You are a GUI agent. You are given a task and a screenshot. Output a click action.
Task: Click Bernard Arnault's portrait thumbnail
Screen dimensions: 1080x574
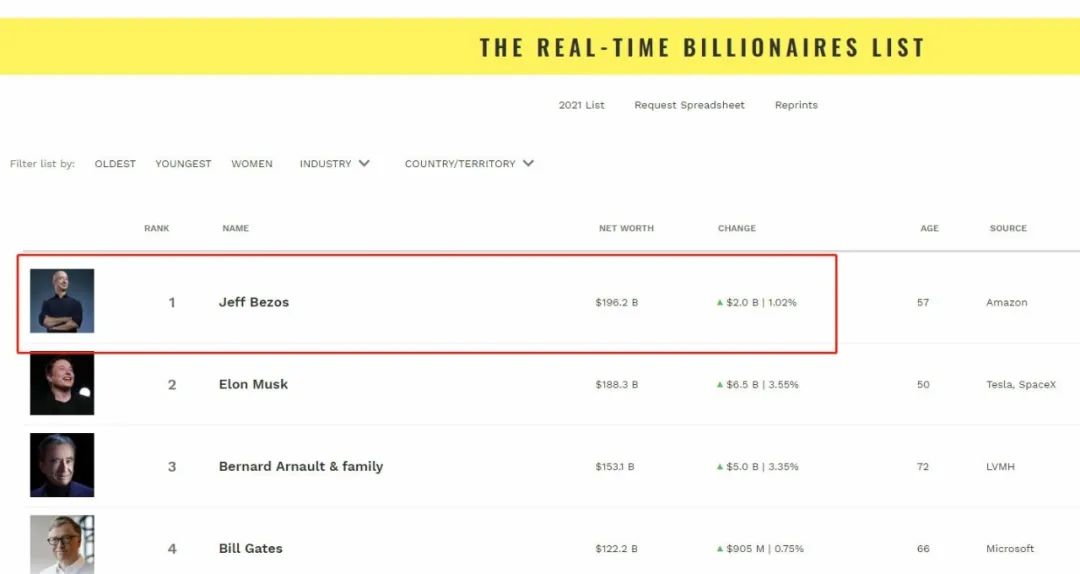point(62,465)
